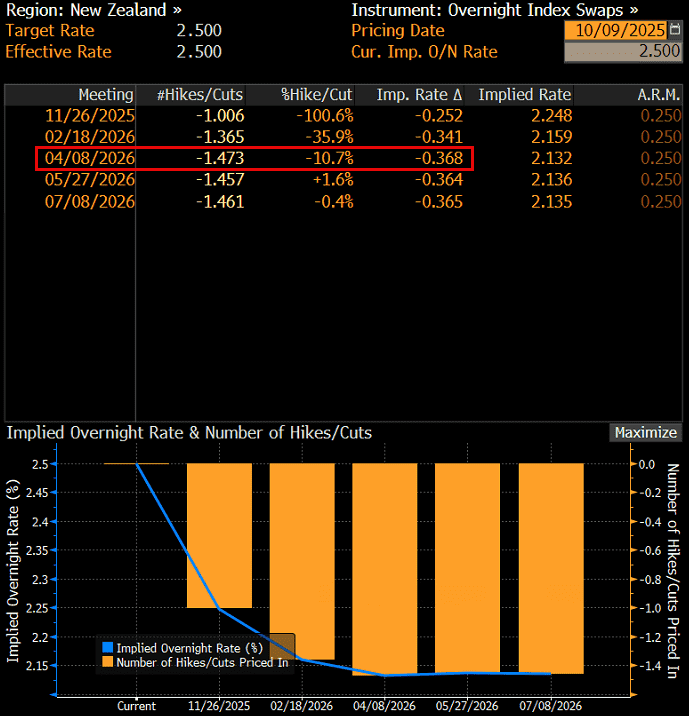
Task: Click the -0.341 implied rate change
Action: coord(439,137)
